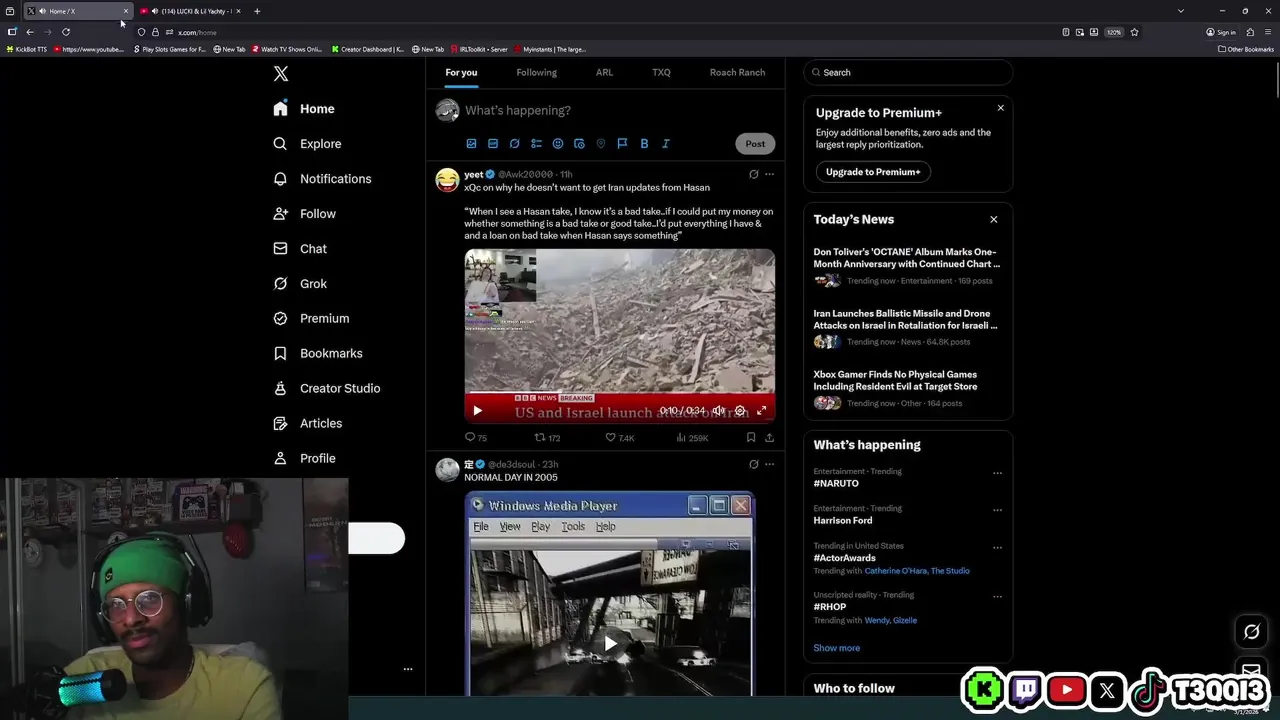This screenshot has height=720, width=1280.
Task: Open Grok from the sidebar
Action: (x=301, y=284)
